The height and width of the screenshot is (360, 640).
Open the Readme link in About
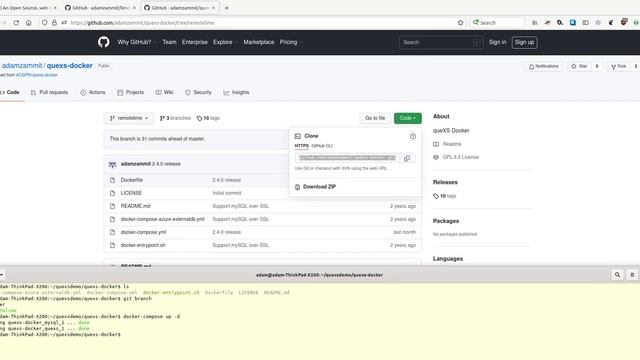coord(447,144)
